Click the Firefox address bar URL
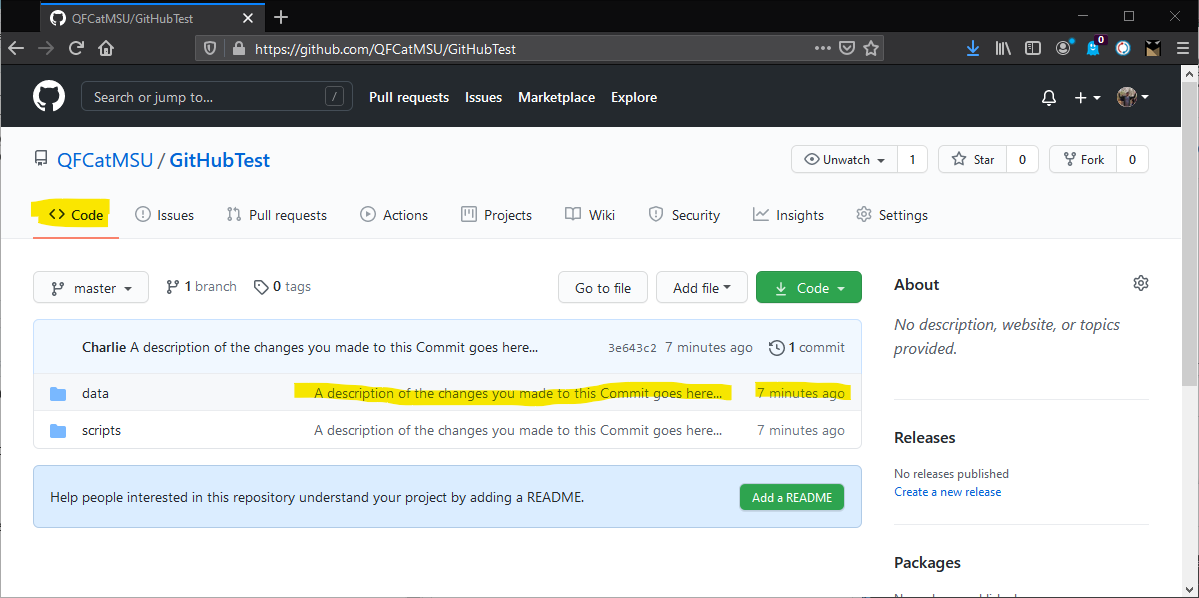1199x598 pixels. [x=385, y=49]
